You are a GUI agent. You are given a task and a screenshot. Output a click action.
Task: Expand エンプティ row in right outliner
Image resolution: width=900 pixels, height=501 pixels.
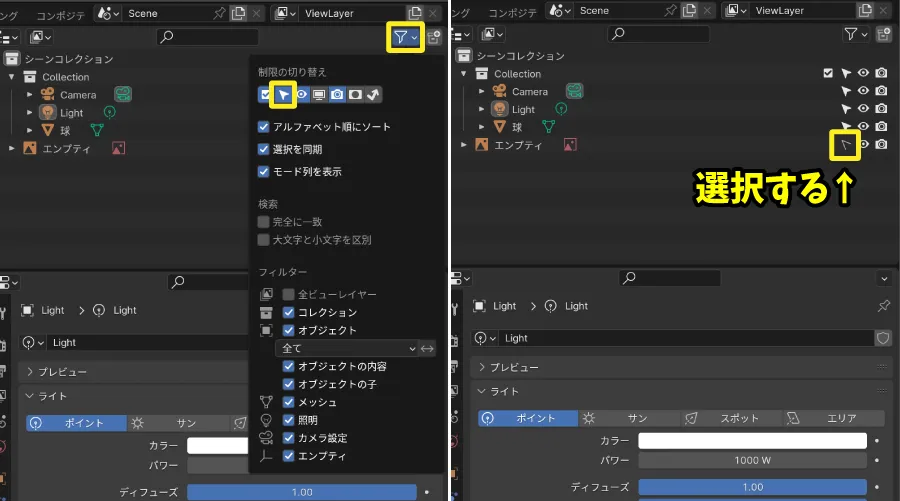[x=464, y=145]
